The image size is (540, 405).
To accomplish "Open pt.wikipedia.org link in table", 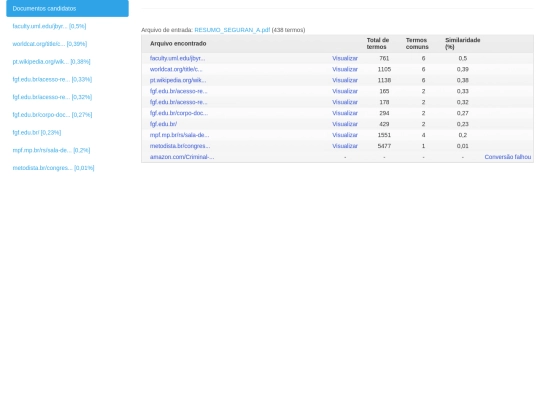I will click(178, 80).
